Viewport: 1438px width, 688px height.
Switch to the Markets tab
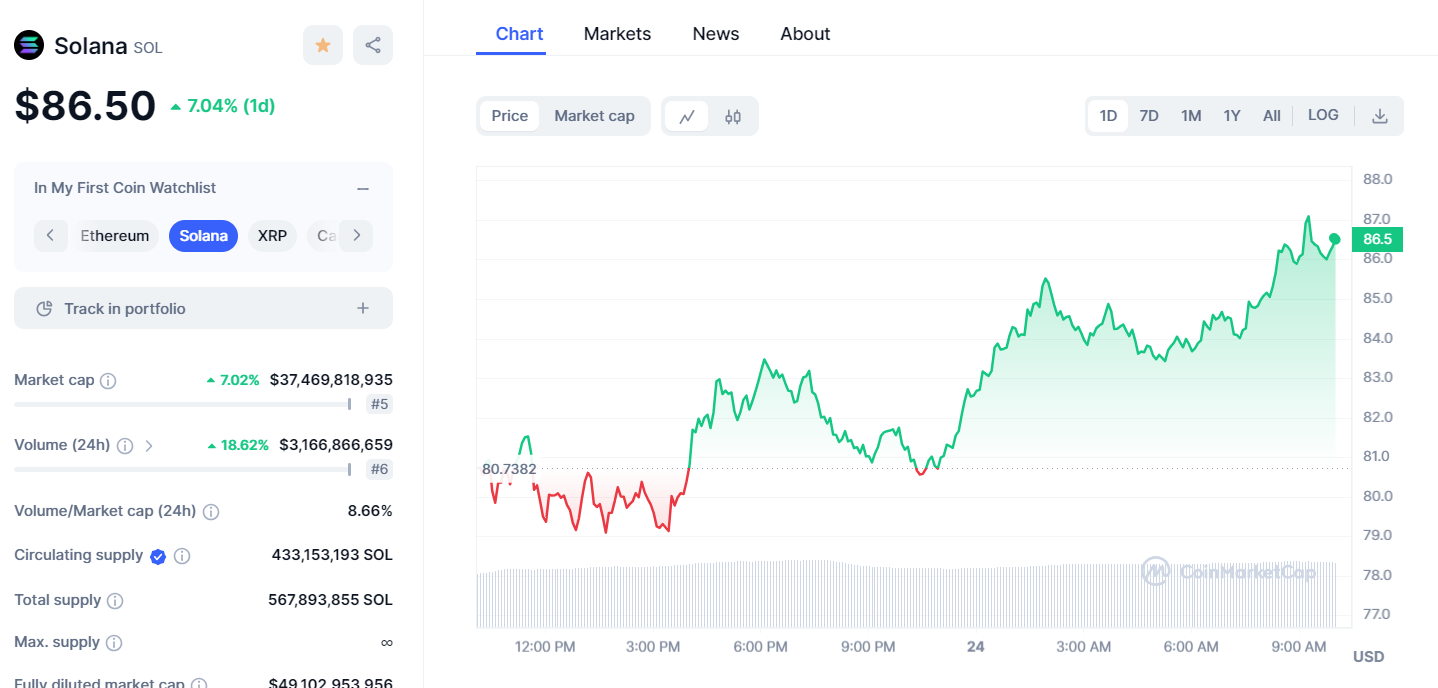coord(617,34)
